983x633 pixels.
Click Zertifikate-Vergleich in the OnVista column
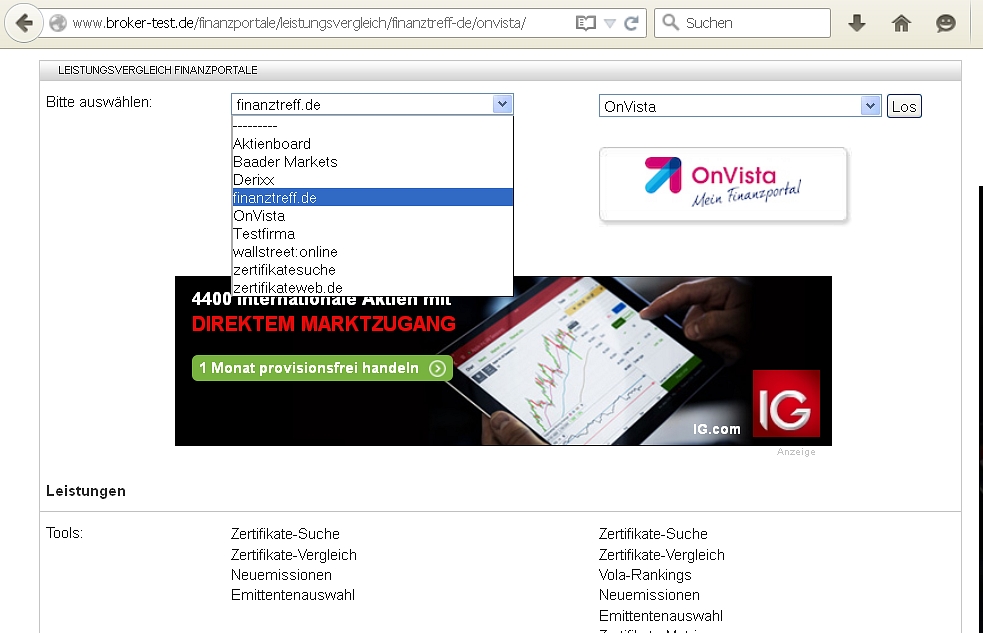coord(661,555)
